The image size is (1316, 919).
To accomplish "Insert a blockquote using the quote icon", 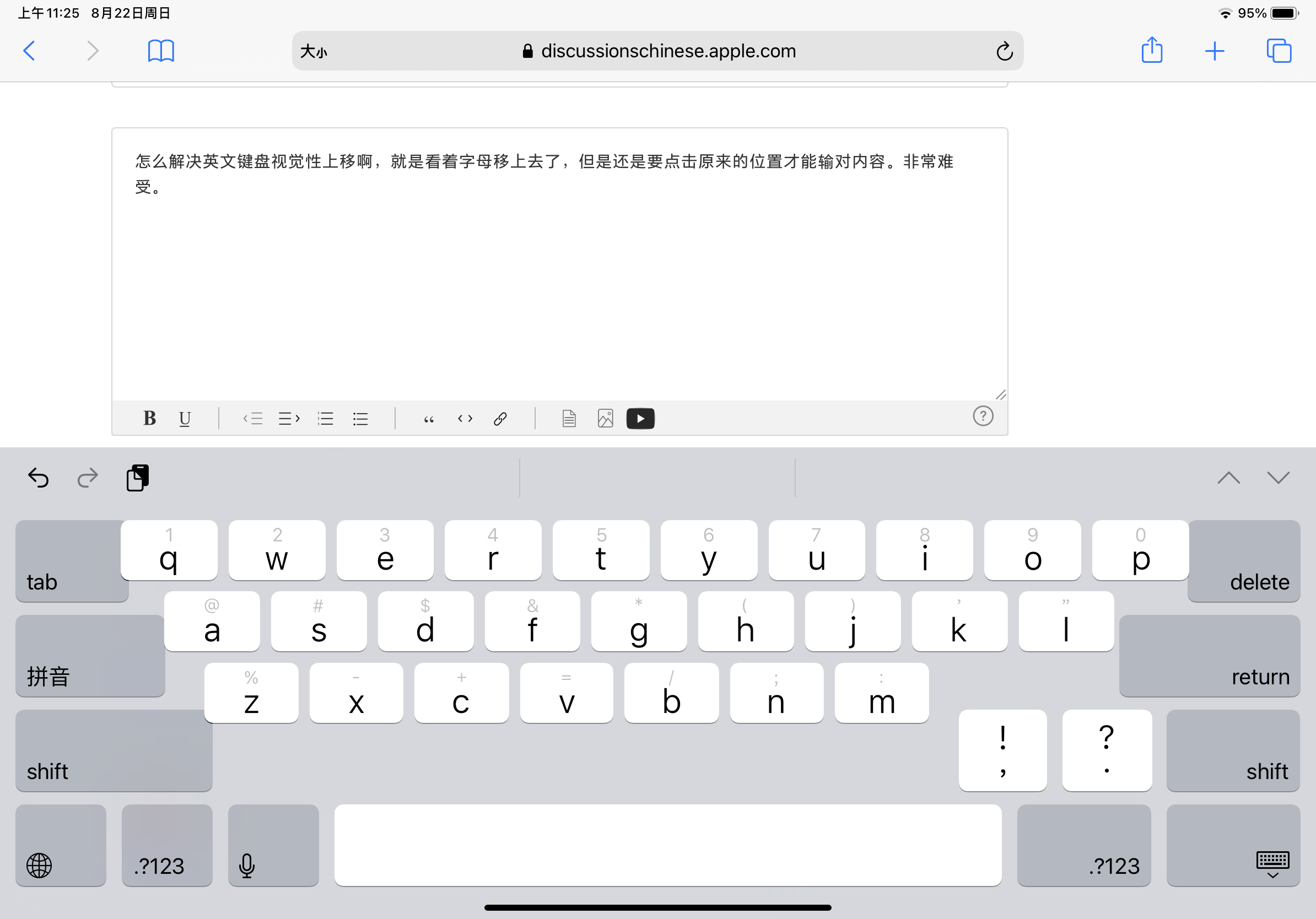I will (428, 419).
